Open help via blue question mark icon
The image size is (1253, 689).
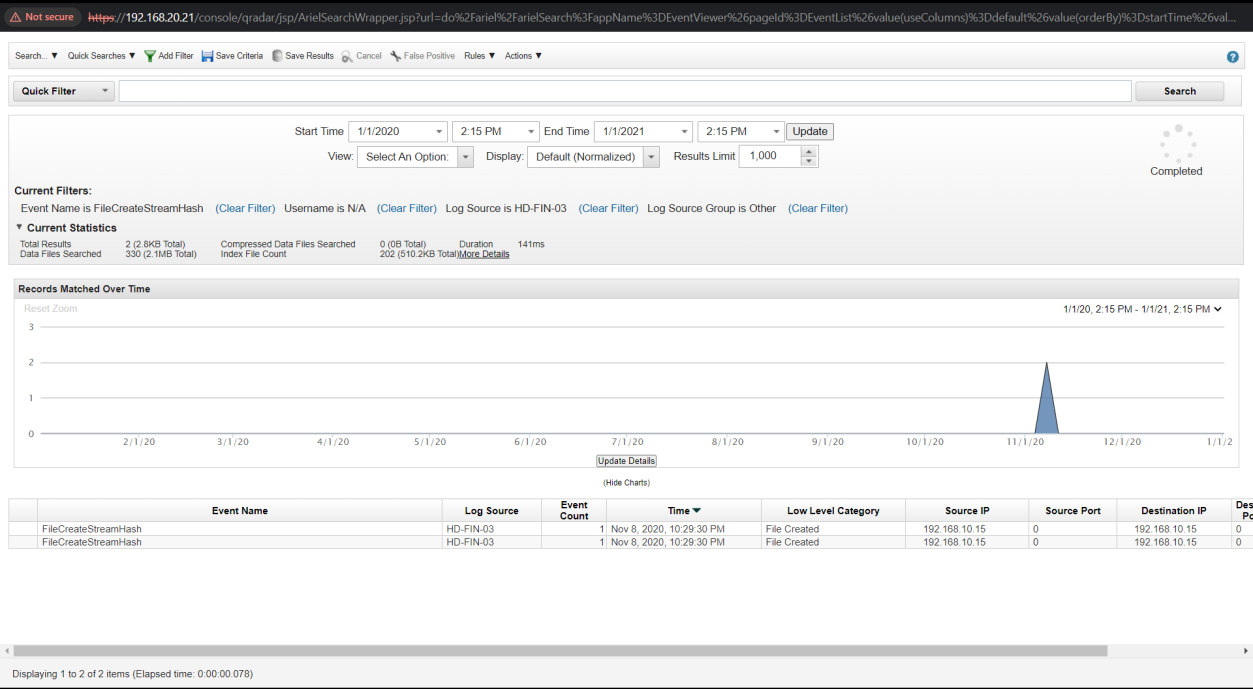tap(1232, 57)
